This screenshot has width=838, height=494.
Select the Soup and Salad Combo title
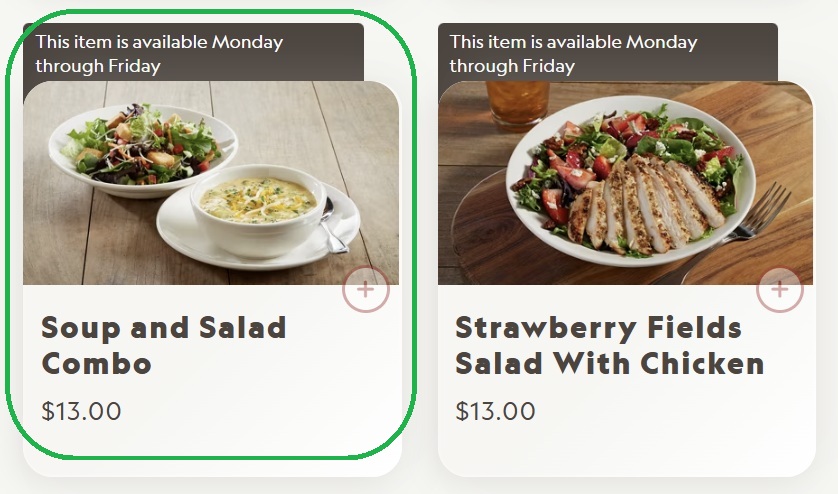tap(163, 344)
